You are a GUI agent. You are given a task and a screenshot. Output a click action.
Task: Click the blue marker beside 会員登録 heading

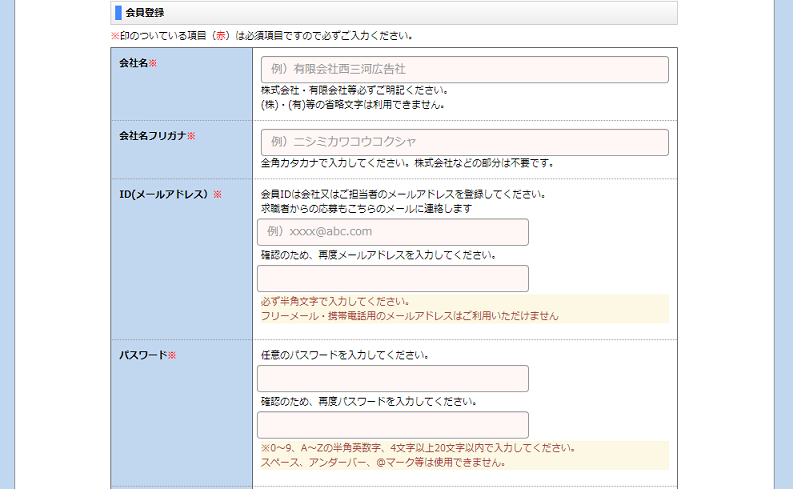pyautogui.click(x=118, y=13)
